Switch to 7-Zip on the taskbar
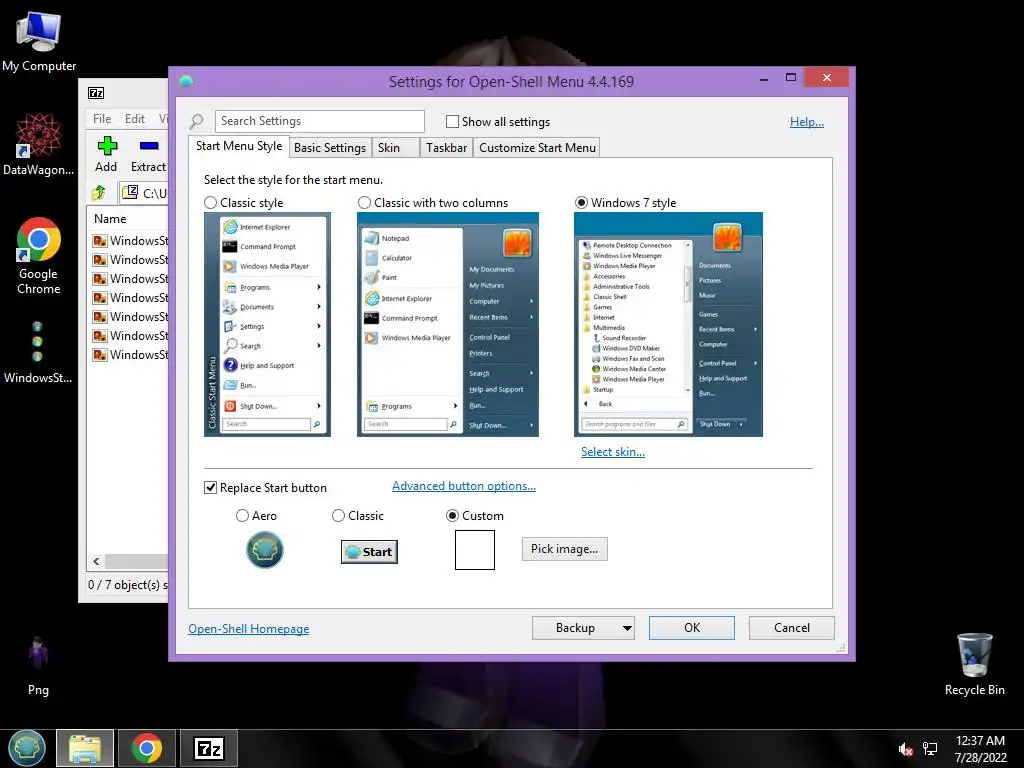This screenshot has width=1024, height=768. (x=209, y=748)
